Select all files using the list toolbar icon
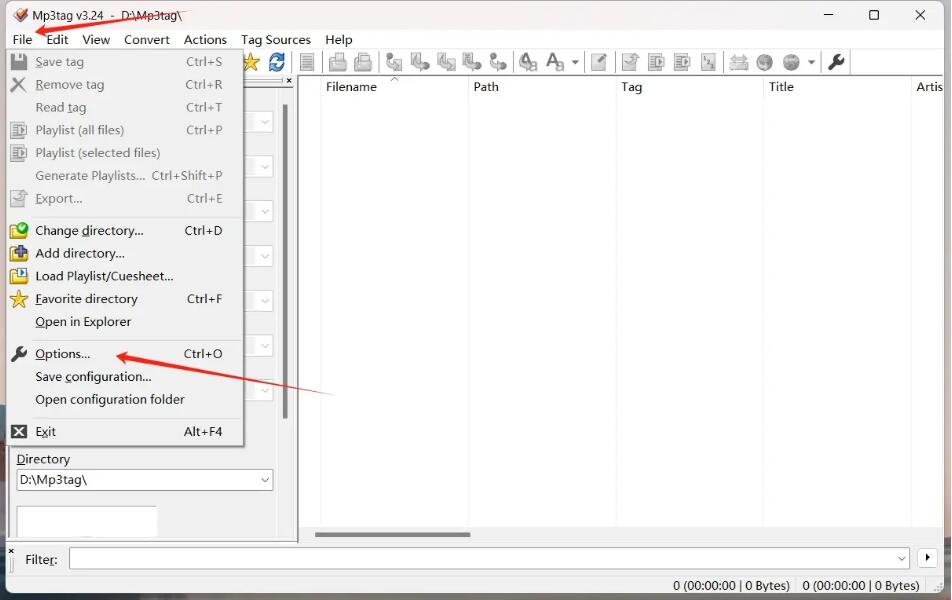The height and width of the screenshot is (600, 952). point(307,62)
